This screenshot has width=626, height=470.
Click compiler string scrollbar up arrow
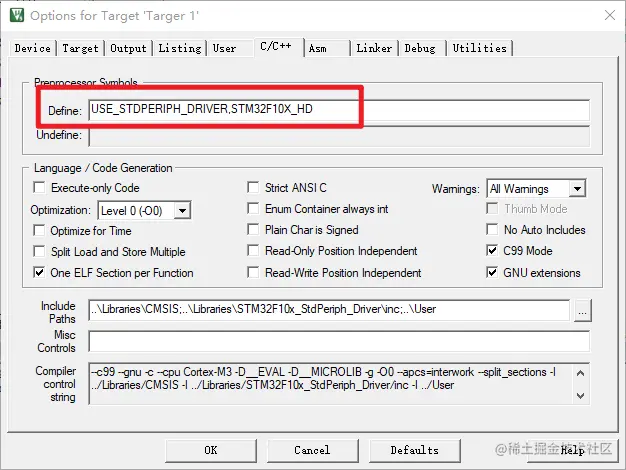pyautogui.click(x=581, y=373)
